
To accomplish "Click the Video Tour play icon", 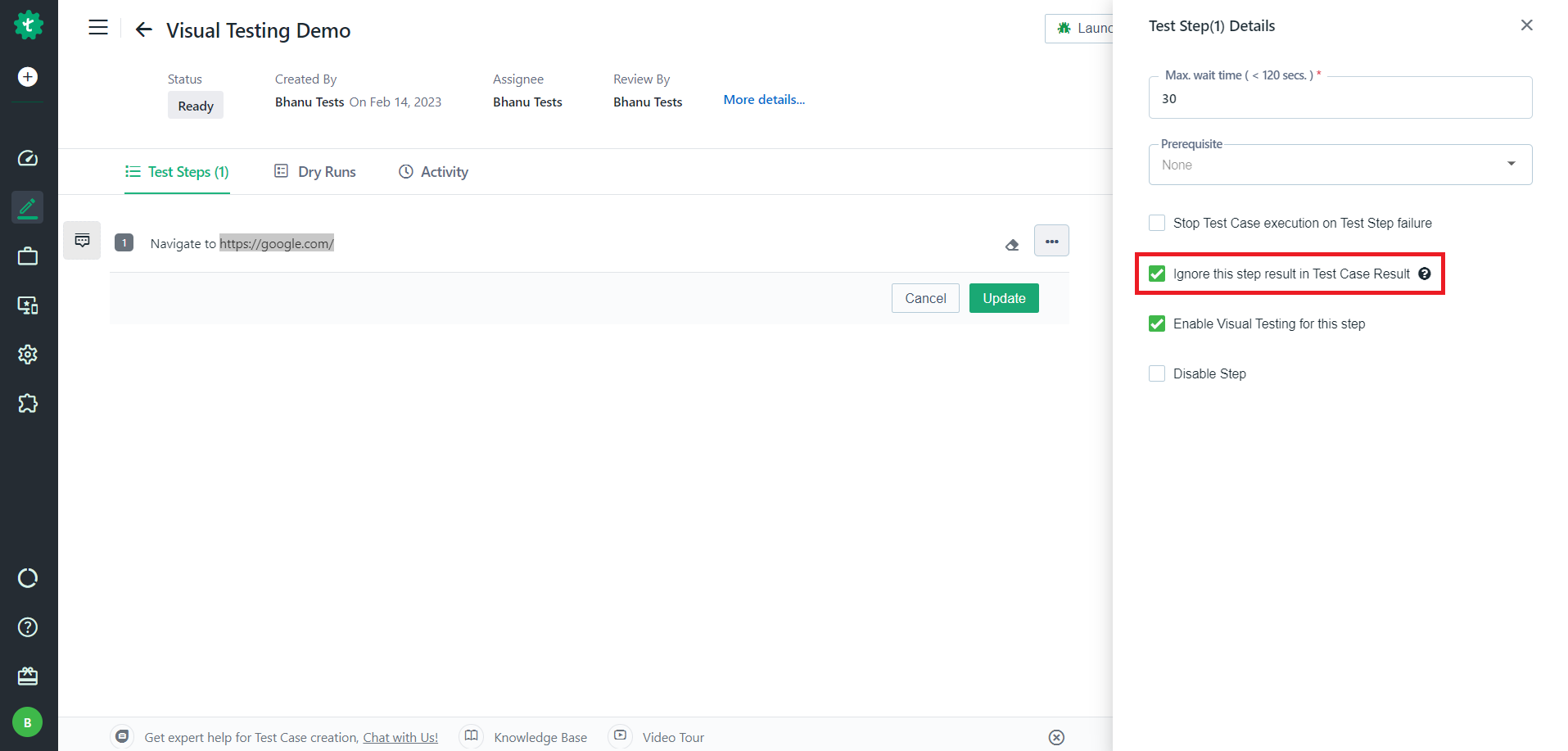I will 621,736.
